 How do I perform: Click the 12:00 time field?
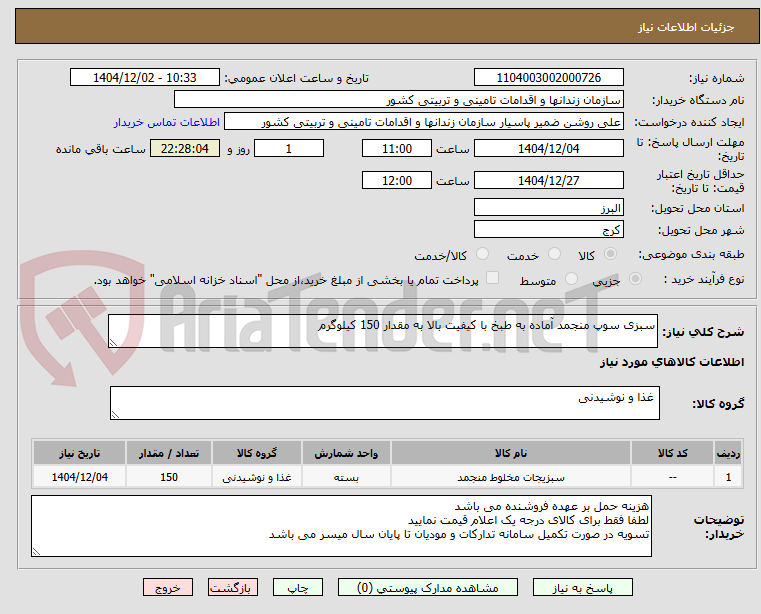[x=397, y=181]
